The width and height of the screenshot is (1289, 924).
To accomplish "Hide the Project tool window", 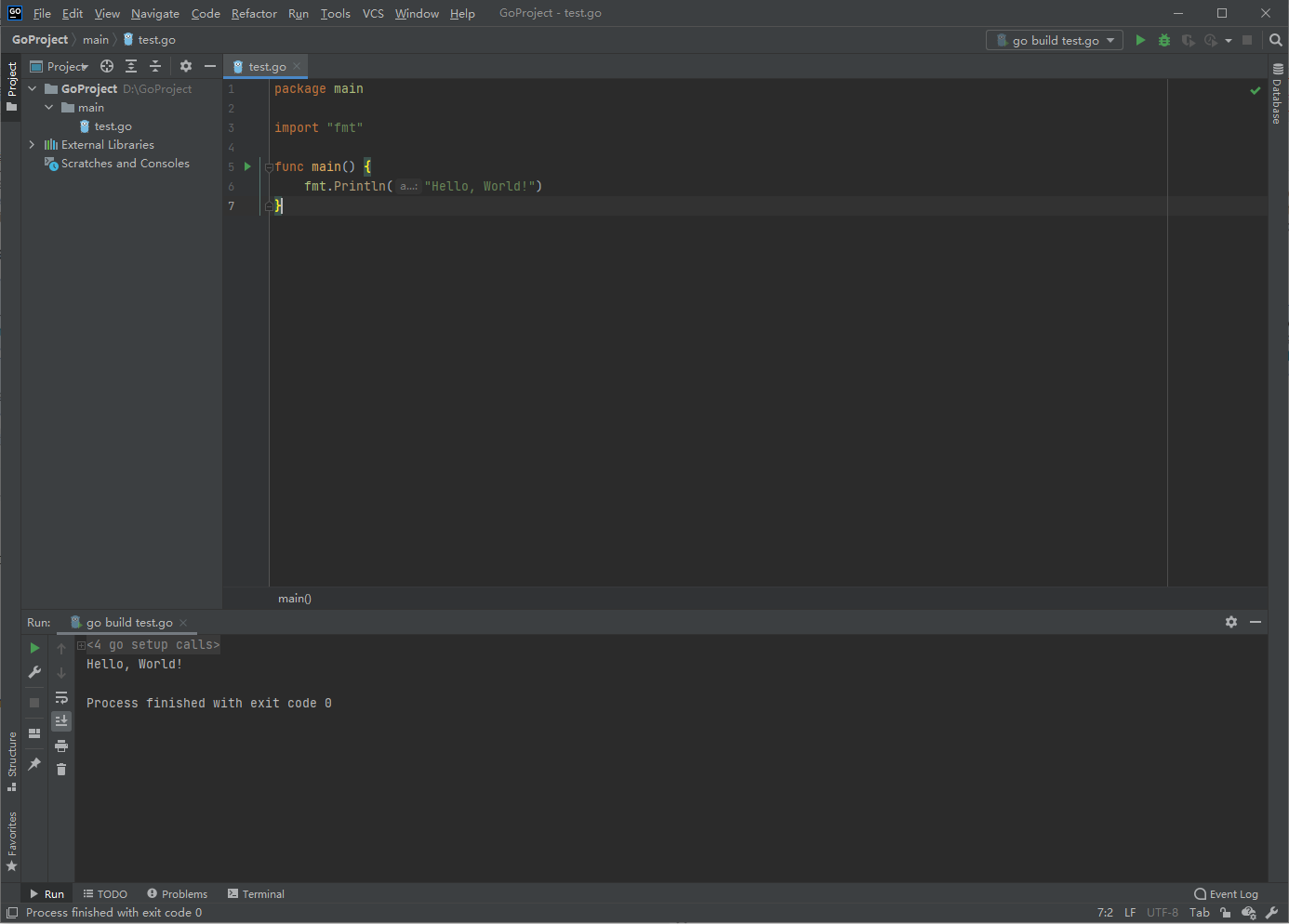I will pos(210,66).
